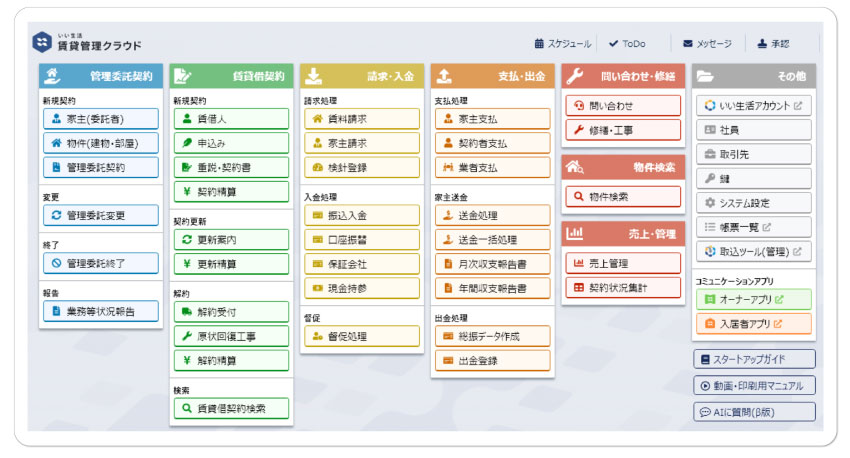The width and height of the screenshot is (850, 458).
Task: Open 原状回復工事 button
Action: point(231,337)
